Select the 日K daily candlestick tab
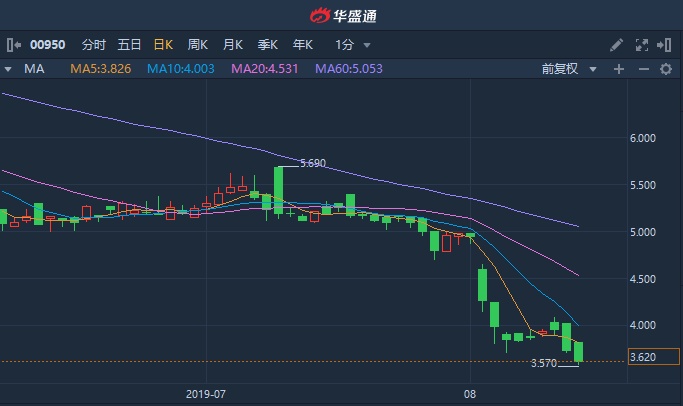683x406 pixels. 163,45
